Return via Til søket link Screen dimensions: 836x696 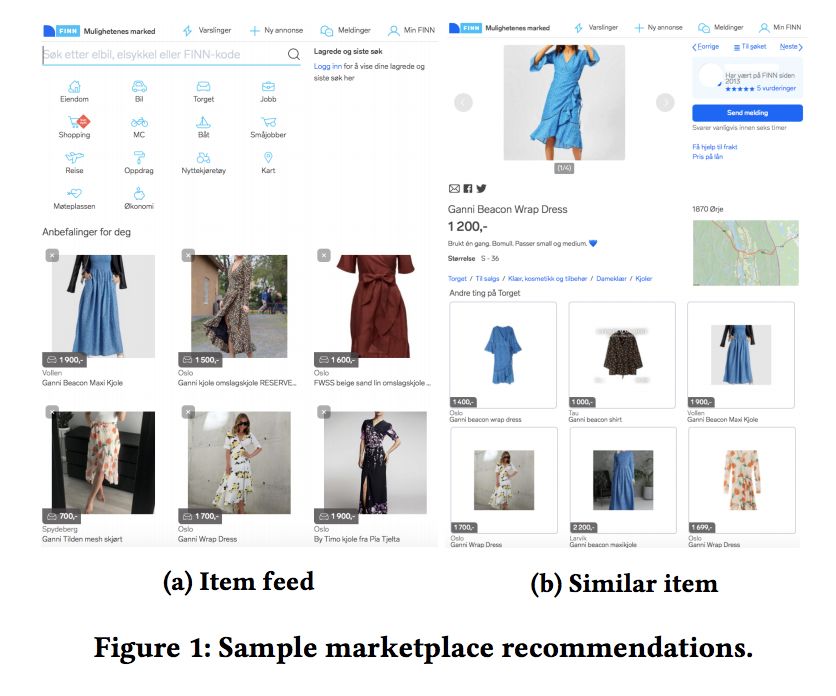[x=750, y=47]
